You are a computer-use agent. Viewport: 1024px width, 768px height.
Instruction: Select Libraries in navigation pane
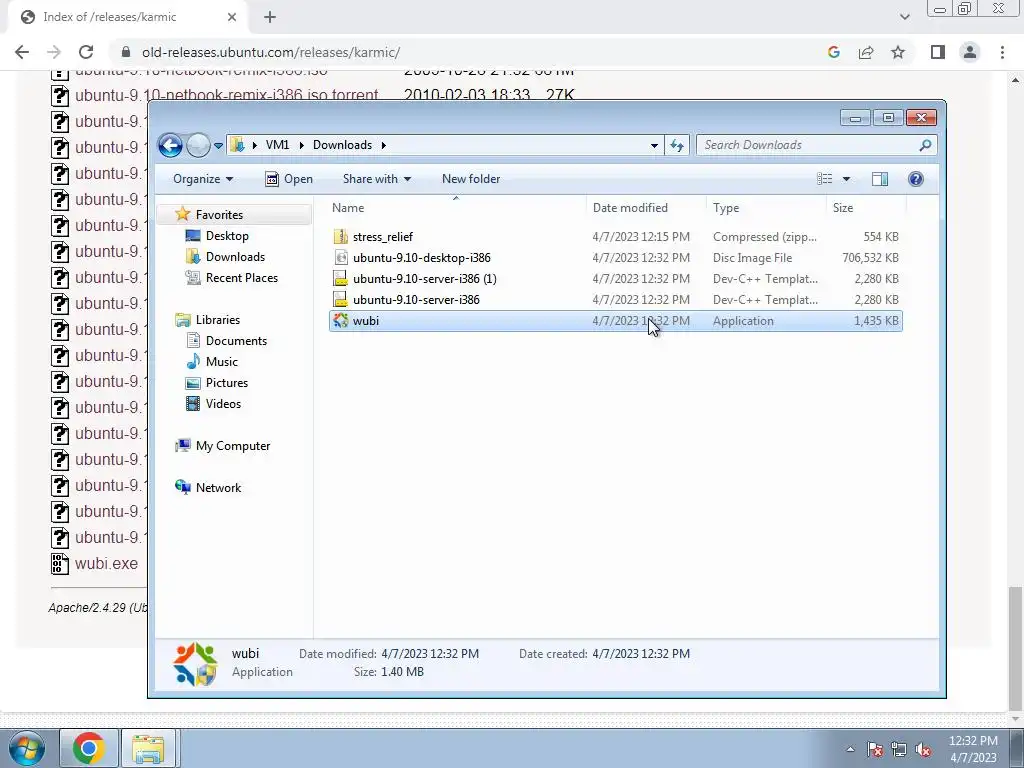(x=217, y=320)
